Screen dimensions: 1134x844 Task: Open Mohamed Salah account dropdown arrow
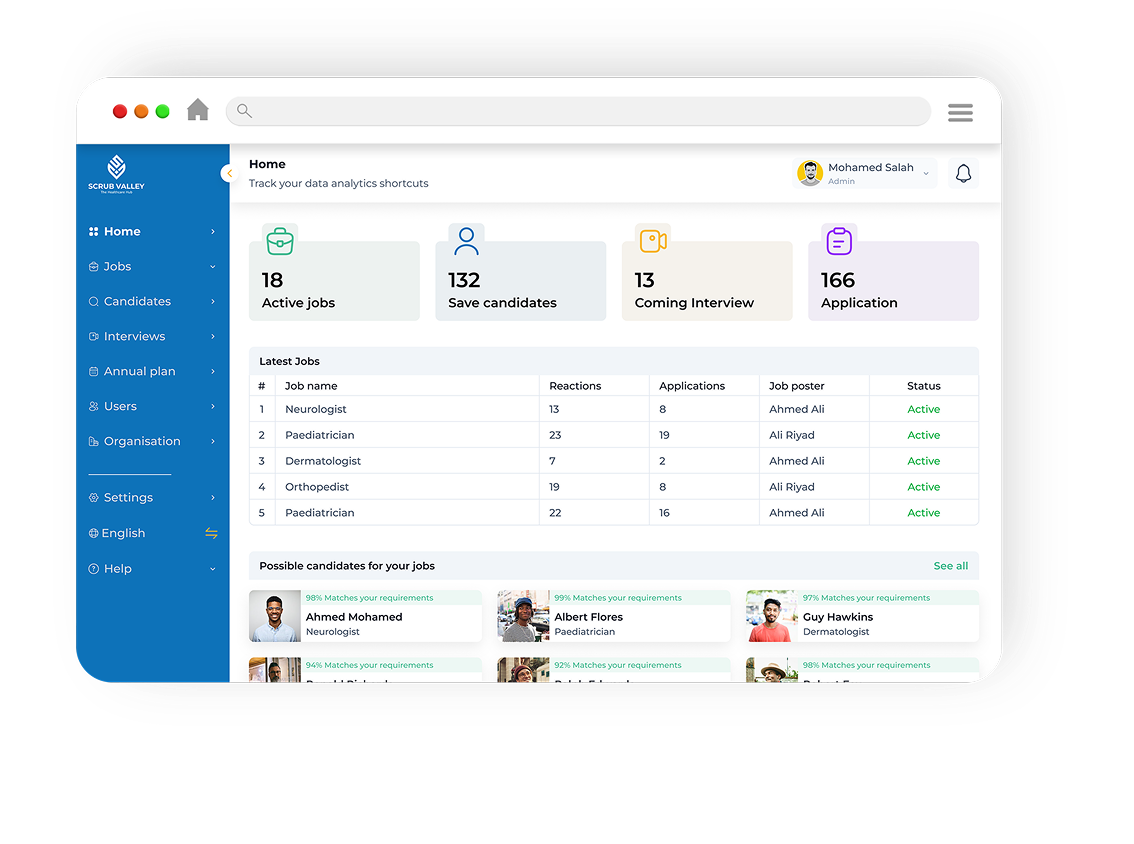[925, 174]
